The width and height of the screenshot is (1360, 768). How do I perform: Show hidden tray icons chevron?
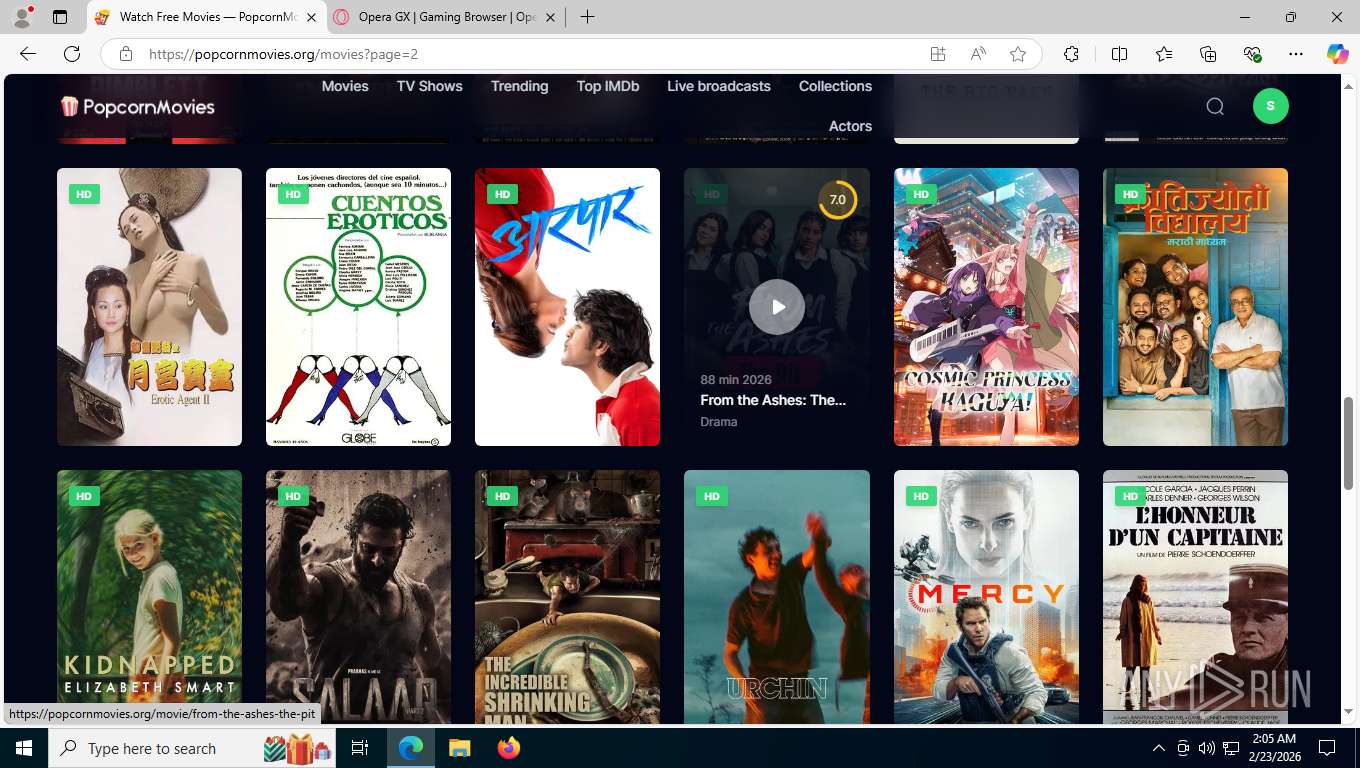click(1158, 748)
